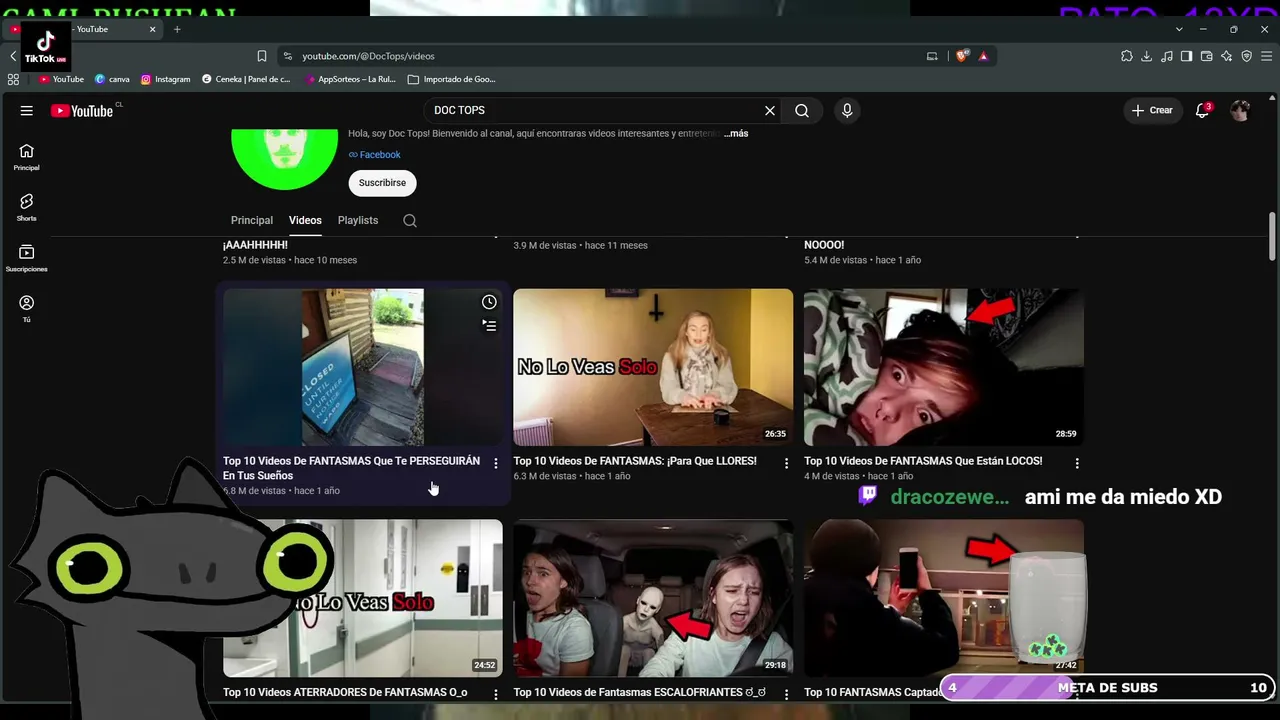Open the notifications bell
Screen dimensions: 1280x720
[1203, 111]
